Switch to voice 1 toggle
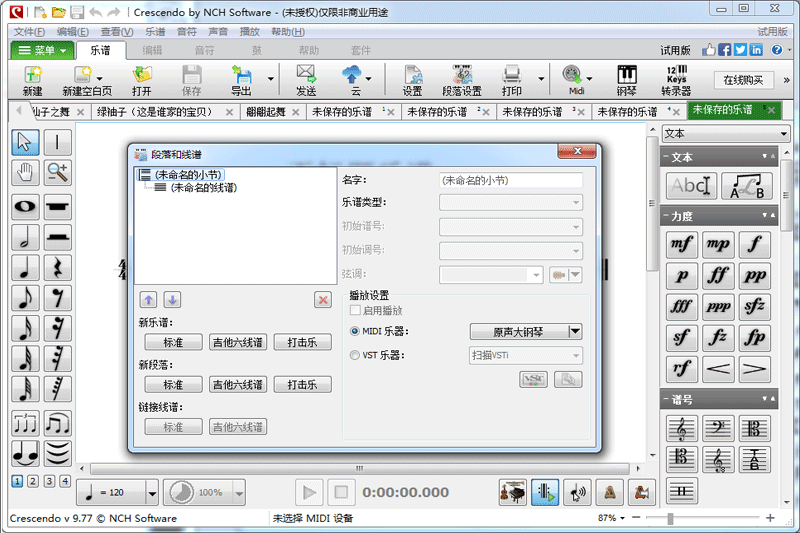Image resolution: width=800 pixels, height=533 pixels. coord(17,481)
